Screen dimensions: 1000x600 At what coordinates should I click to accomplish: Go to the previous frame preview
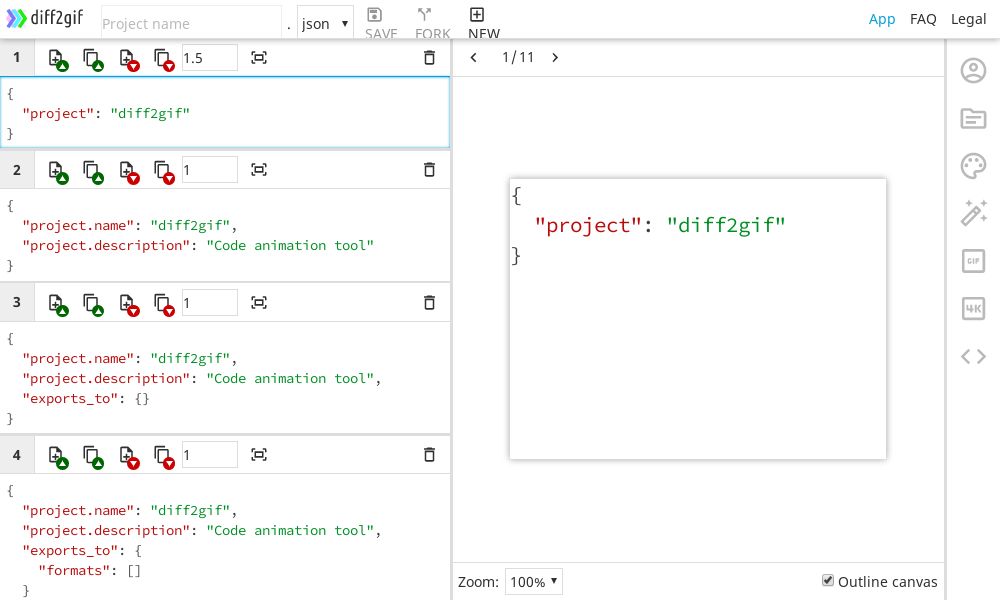474,58
